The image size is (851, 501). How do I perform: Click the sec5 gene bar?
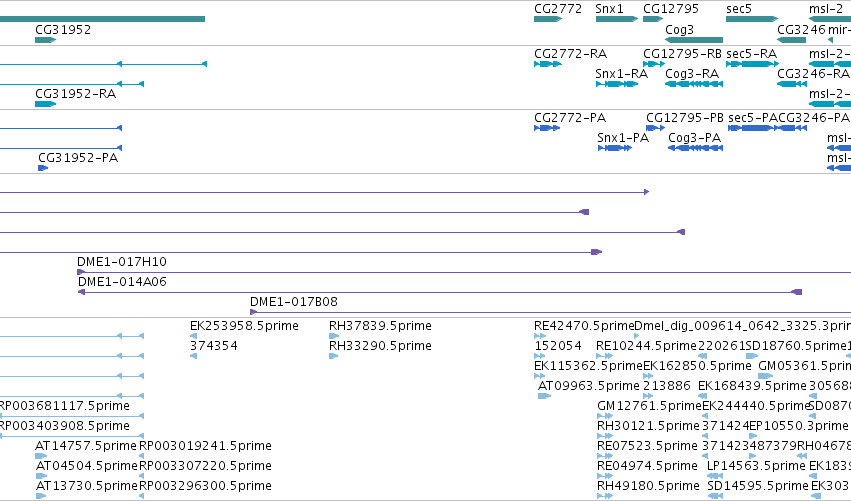tap(752, 19)
